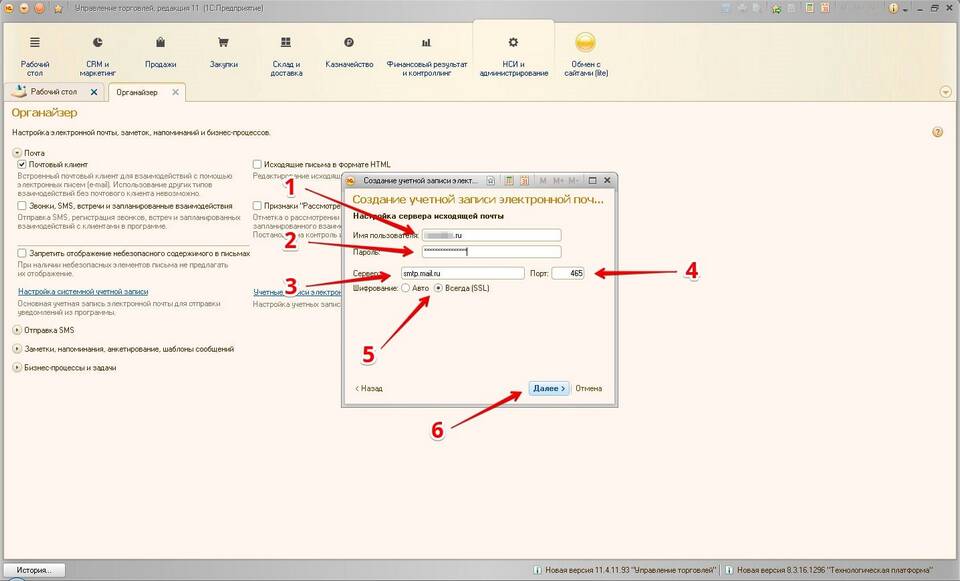Click the Порт input field
Viewport: 960px width, 581px height.
coord(567,273)
